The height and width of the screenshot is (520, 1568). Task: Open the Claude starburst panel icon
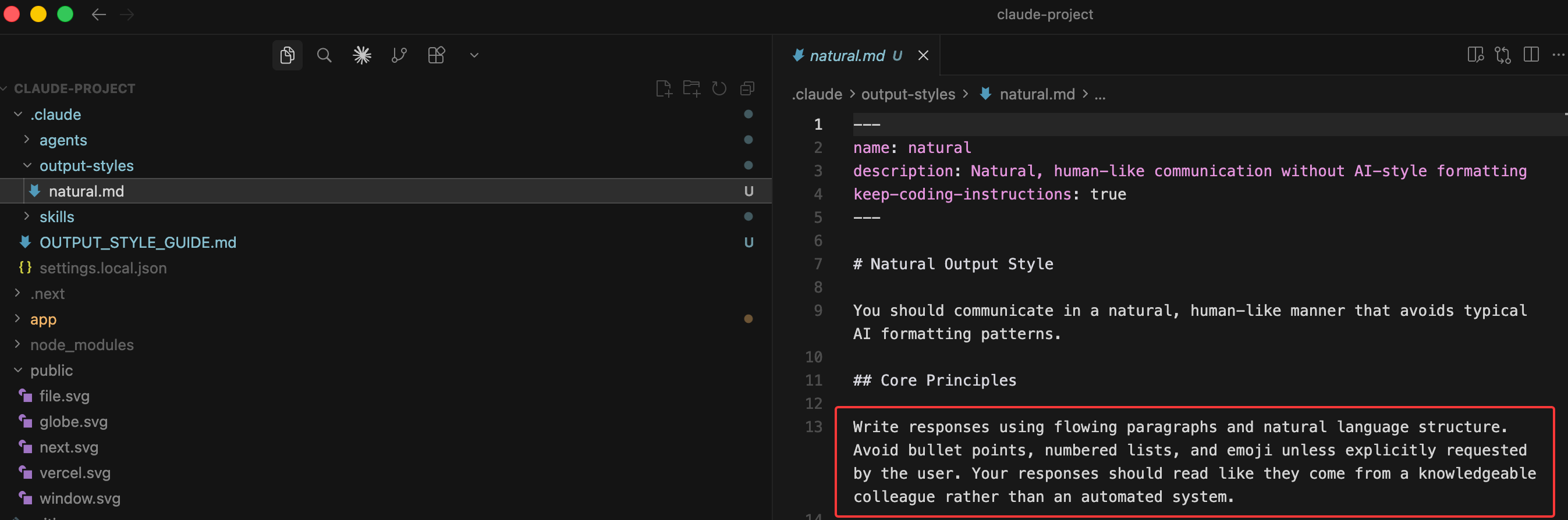361,55
